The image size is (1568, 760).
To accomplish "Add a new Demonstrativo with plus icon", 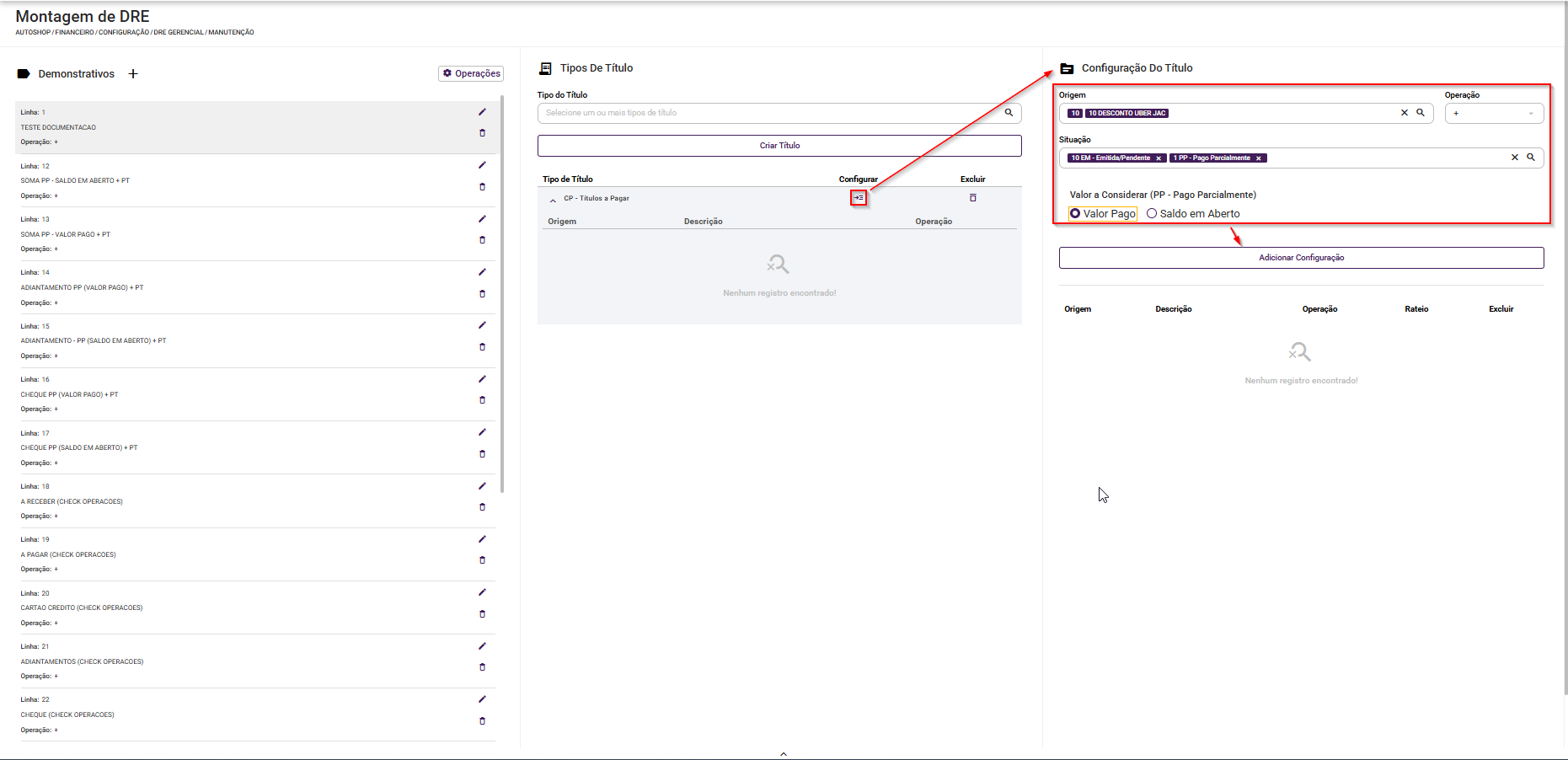I will (133, 74).
